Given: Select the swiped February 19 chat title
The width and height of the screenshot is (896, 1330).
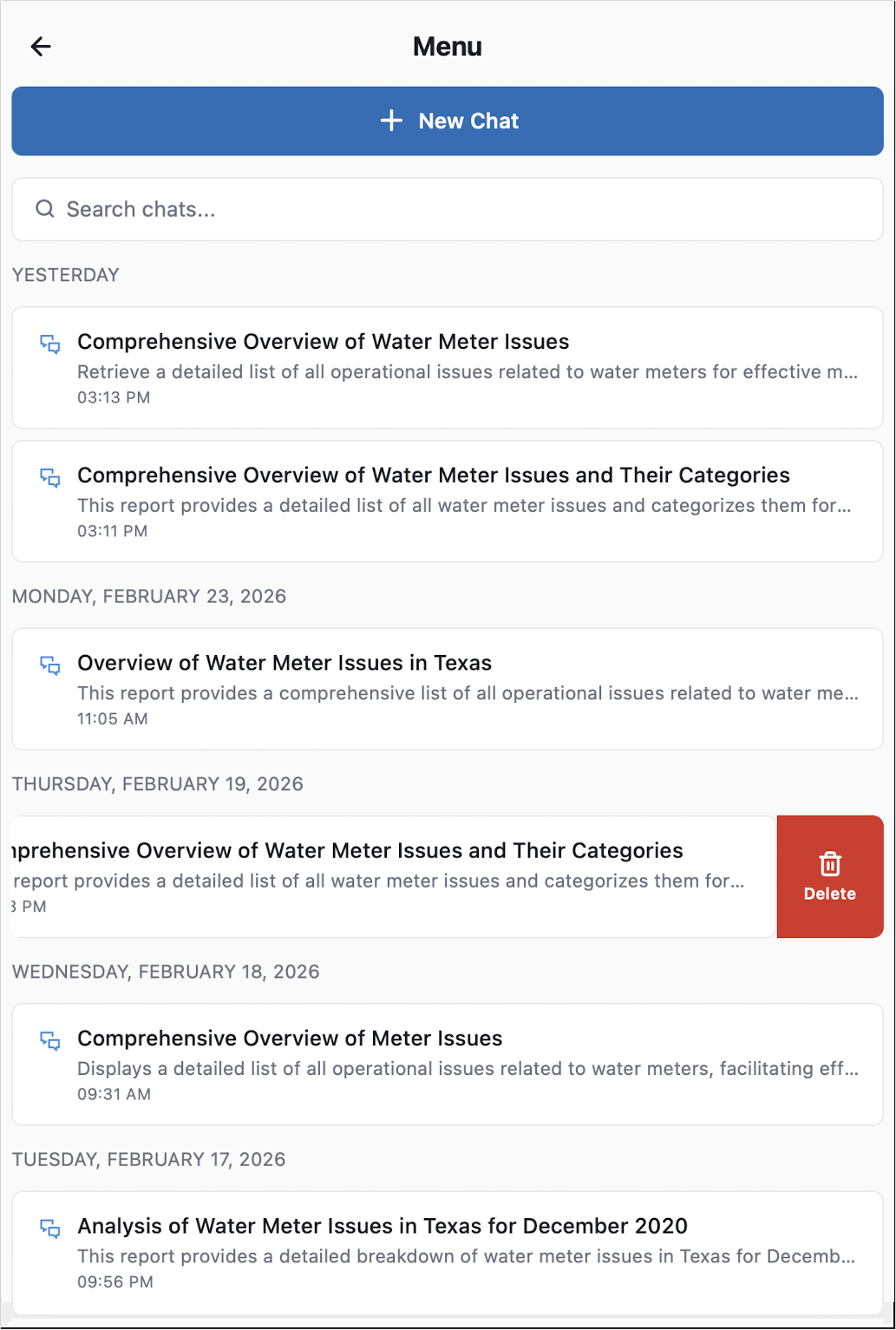Looking at the screenshot, I should (x=347, y=850).
